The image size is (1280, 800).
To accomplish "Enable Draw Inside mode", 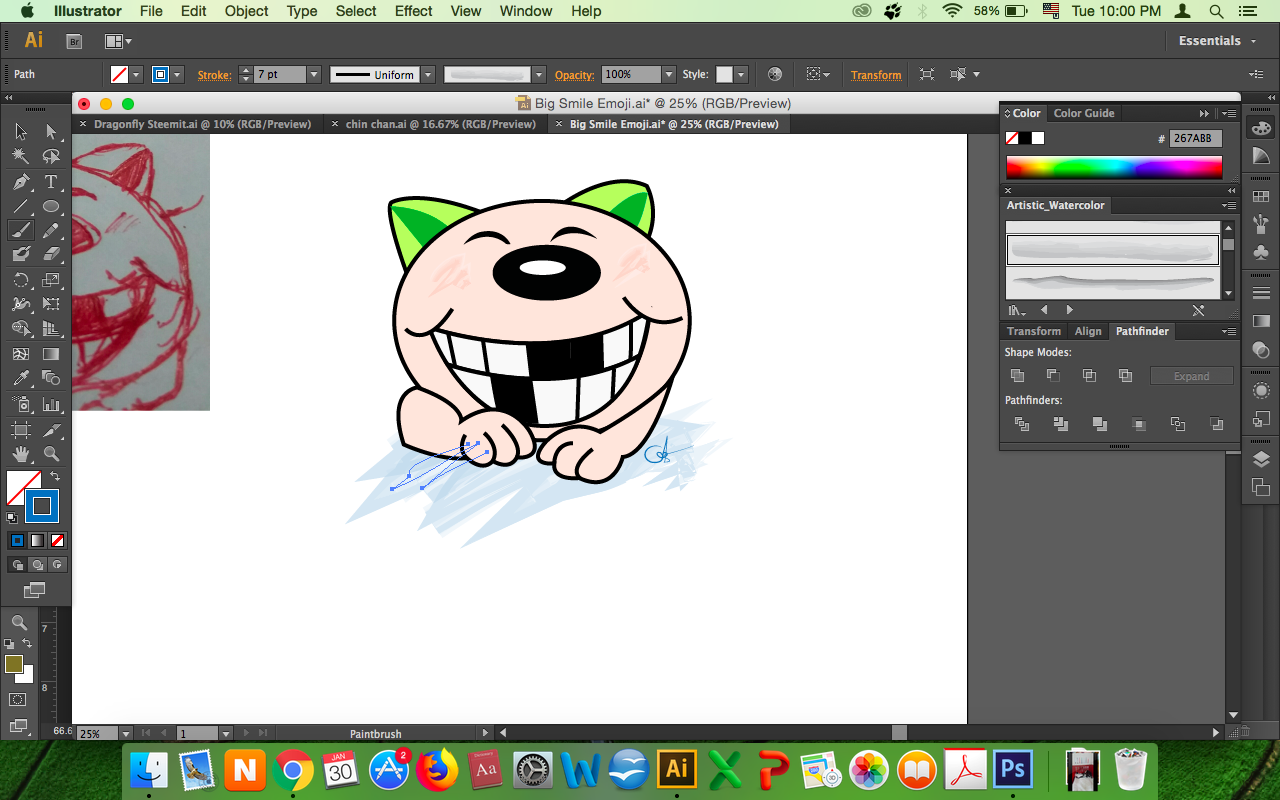I will point(57,564).
